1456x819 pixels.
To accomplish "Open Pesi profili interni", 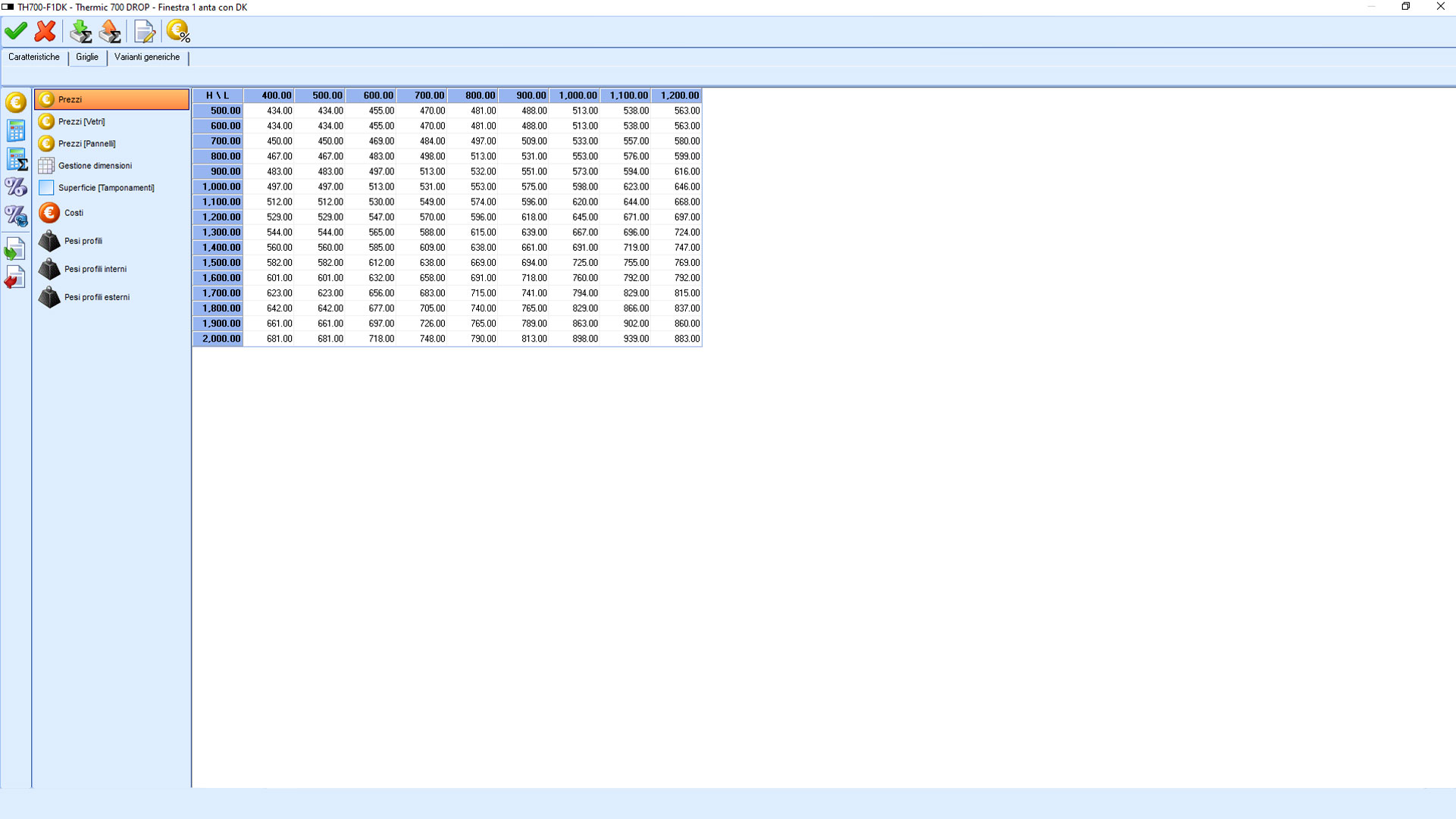I will coord(96,270).
